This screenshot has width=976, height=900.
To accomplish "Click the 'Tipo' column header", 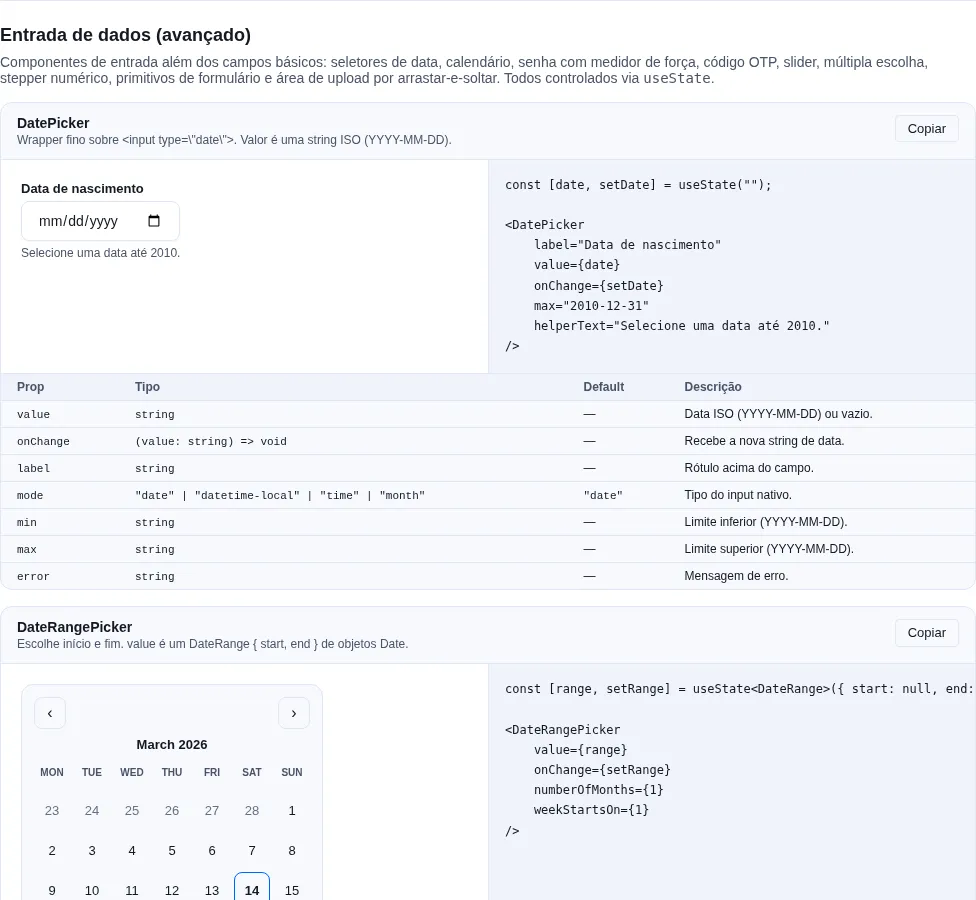I will tap(148, 387).
